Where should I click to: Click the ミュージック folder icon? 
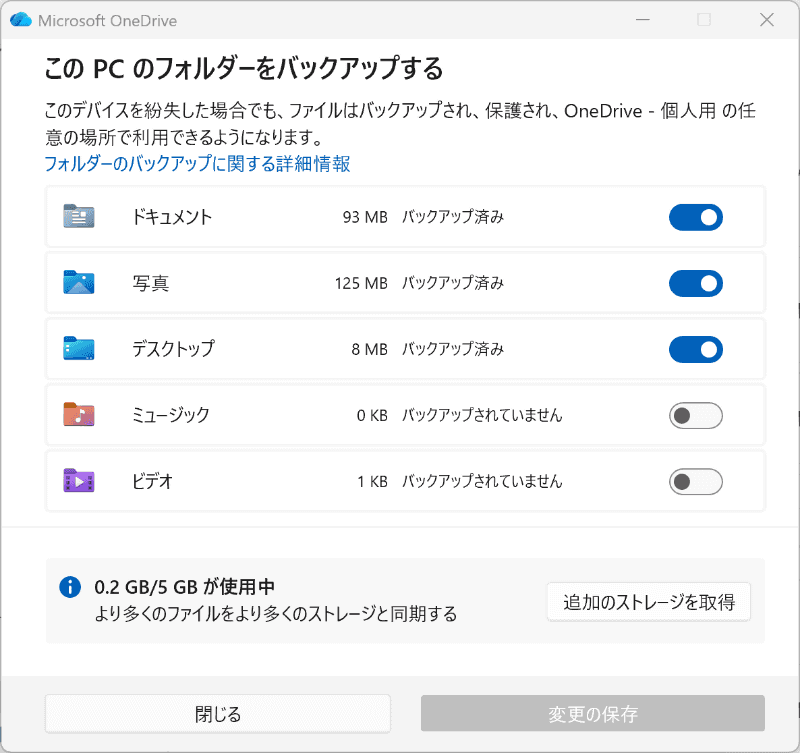point(78,415)
